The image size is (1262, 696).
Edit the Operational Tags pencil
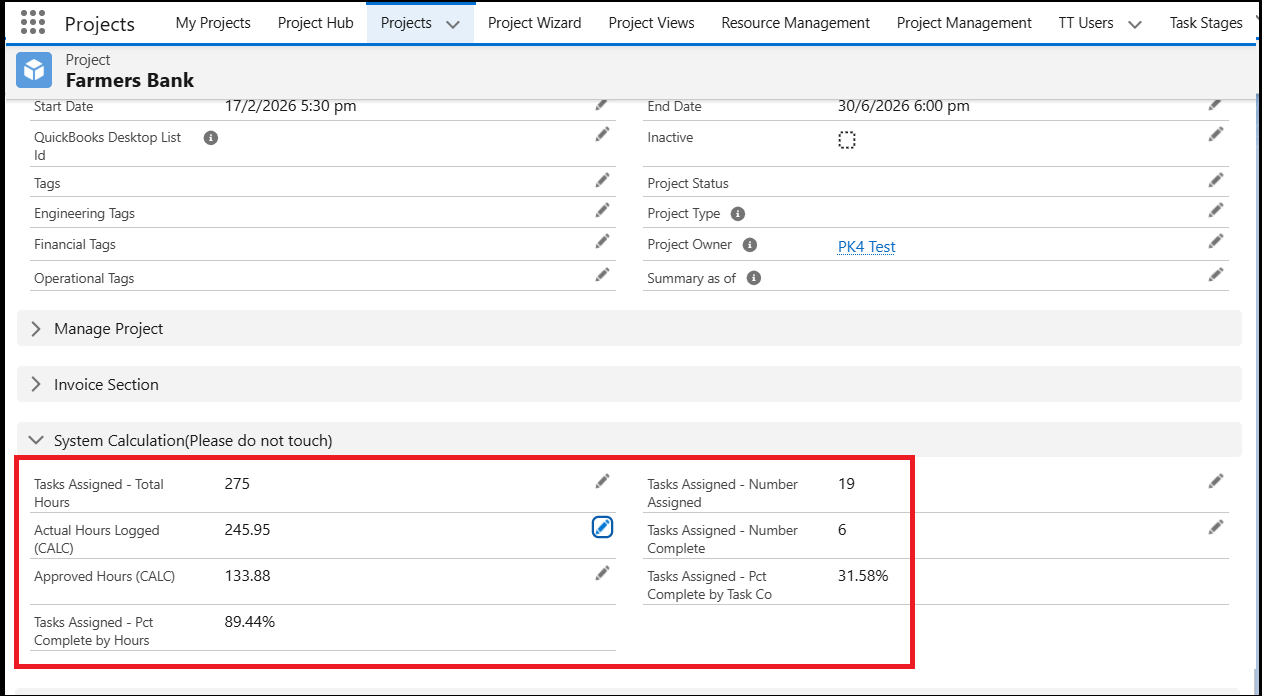pyautogui.click(x=602, y=274)
